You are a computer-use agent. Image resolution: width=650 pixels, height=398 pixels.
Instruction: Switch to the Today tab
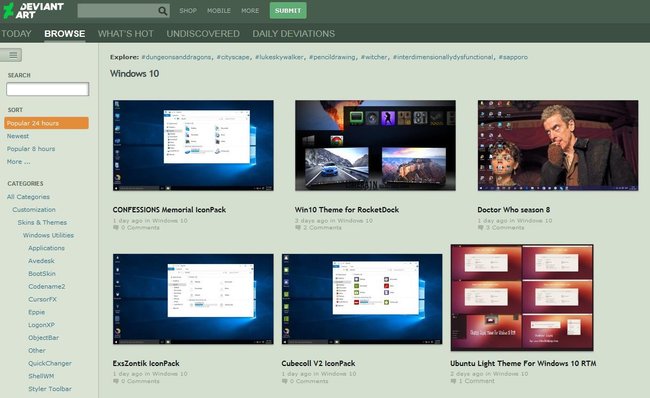tap(16, 34)
